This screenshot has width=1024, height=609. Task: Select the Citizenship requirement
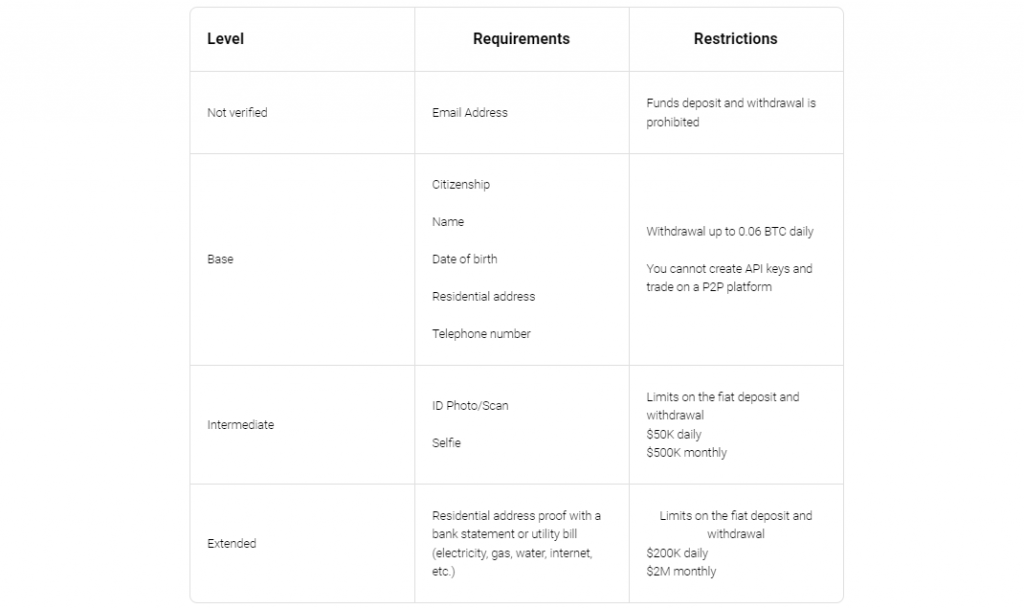(461, 185)
